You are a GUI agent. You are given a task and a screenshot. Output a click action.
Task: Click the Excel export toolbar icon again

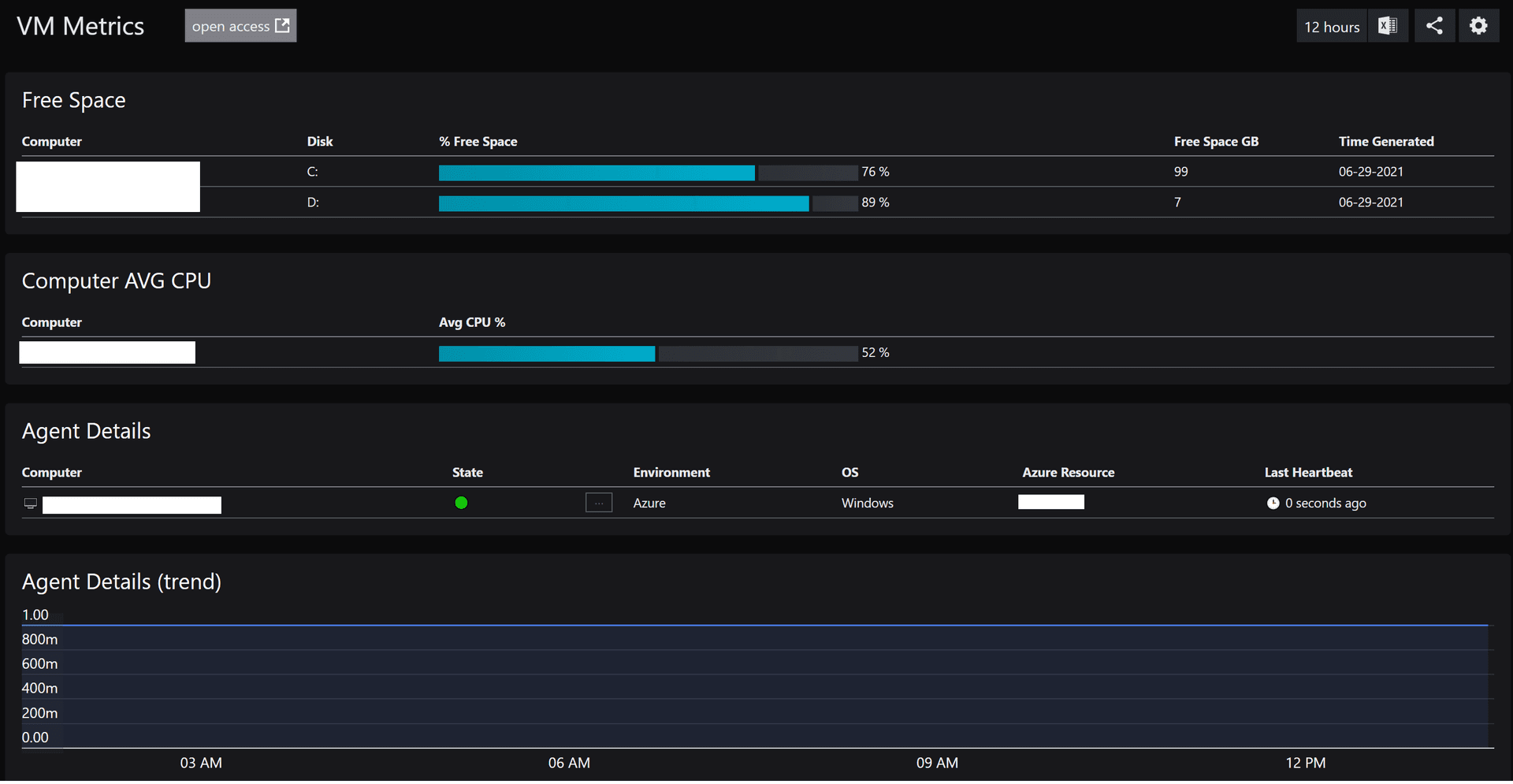click(1388, 25)
